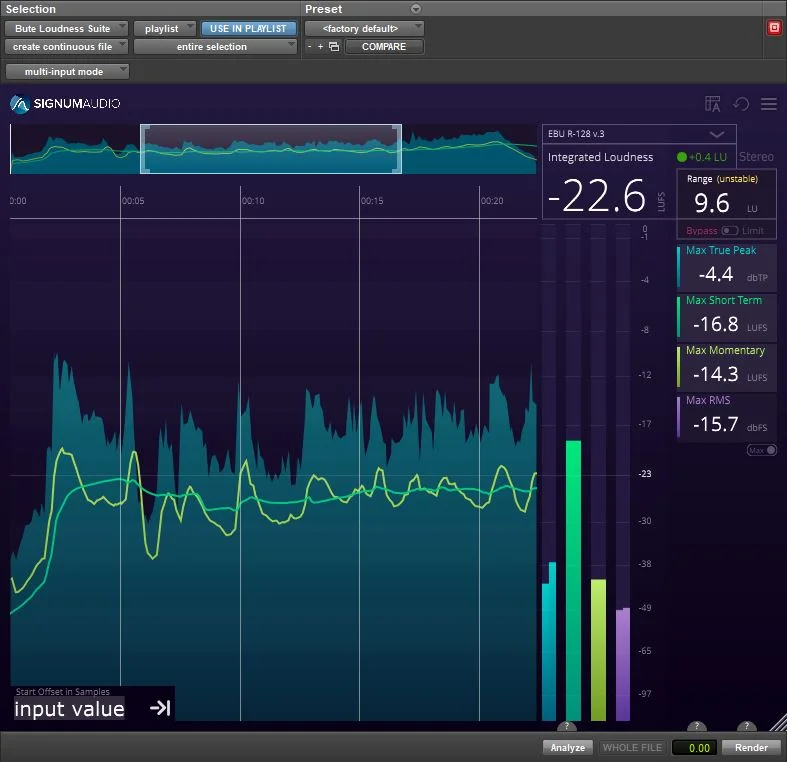This screenshot has width=787, height=762.
Task: Open the entire selection dropdown
Action: [215, 47]
